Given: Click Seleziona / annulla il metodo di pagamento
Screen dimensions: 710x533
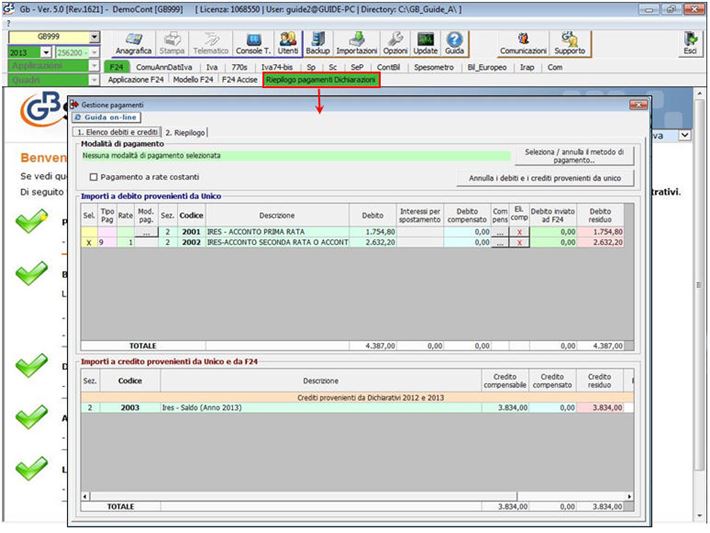Looking at the screenshot, I should (x=574, y=156).
